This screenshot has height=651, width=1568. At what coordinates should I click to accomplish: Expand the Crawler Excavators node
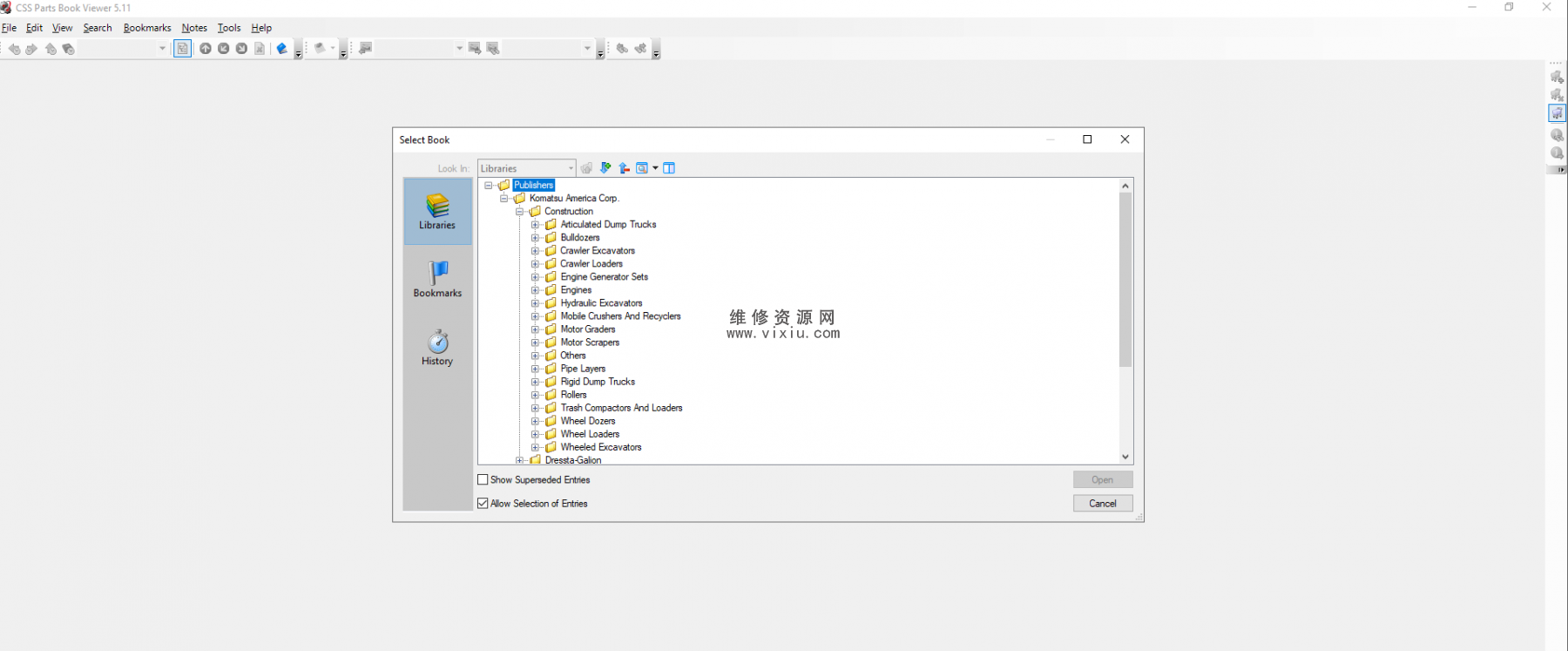tap(536, 251)
